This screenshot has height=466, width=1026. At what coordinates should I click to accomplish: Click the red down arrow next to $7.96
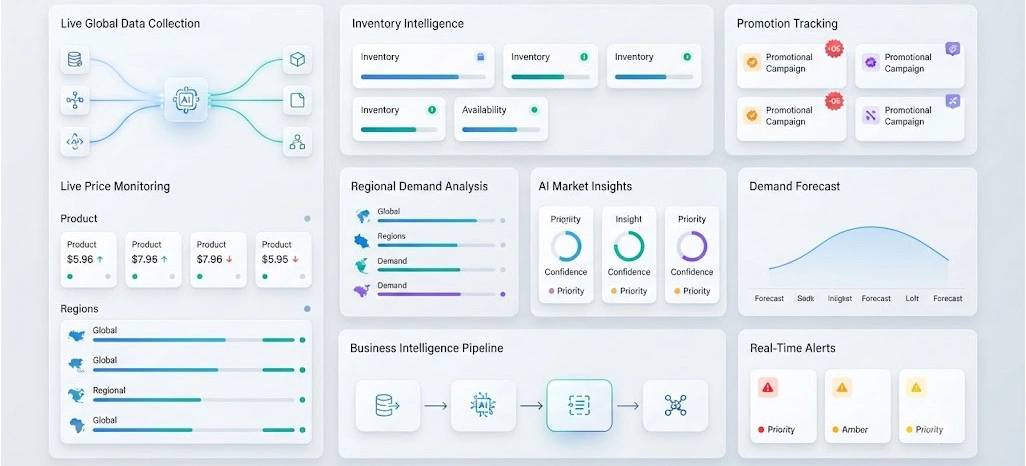click(x=229, y=259)
